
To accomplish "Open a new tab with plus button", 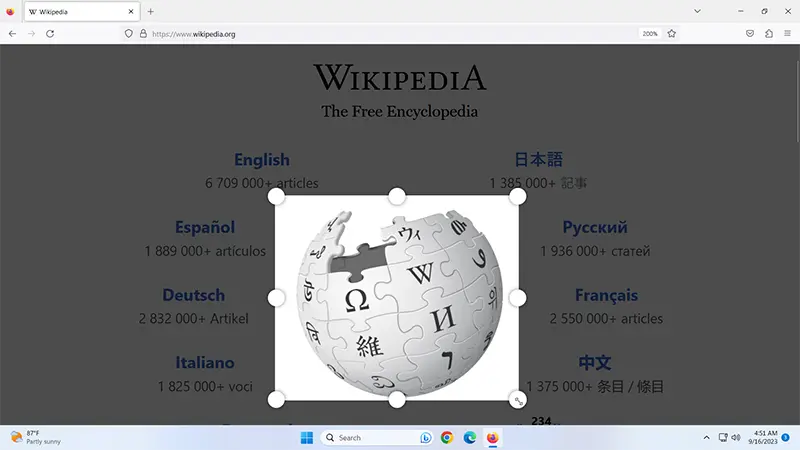I will pos(151,11).
